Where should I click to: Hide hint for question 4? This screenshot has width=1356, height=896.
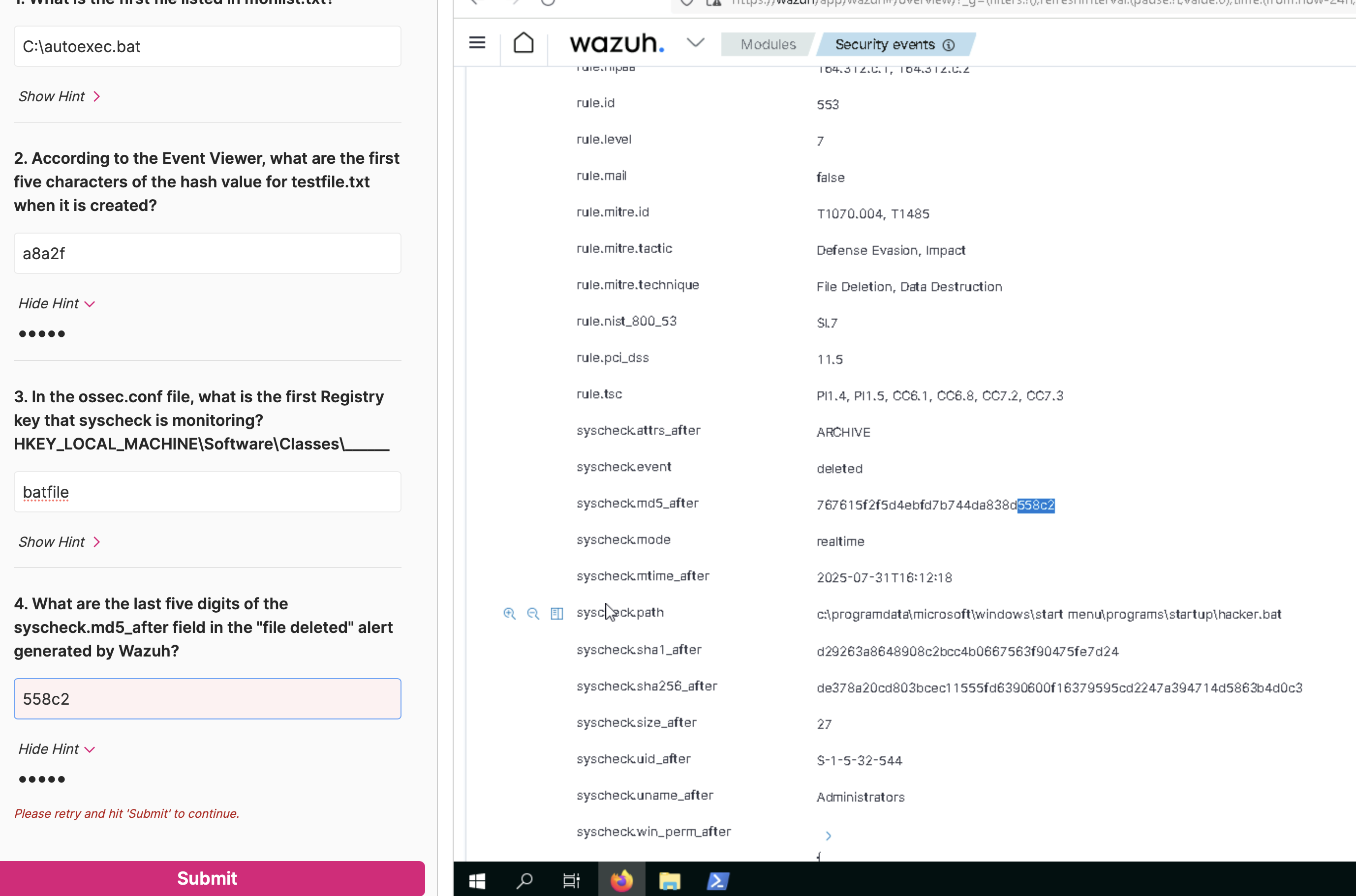(x=56, y=749)
